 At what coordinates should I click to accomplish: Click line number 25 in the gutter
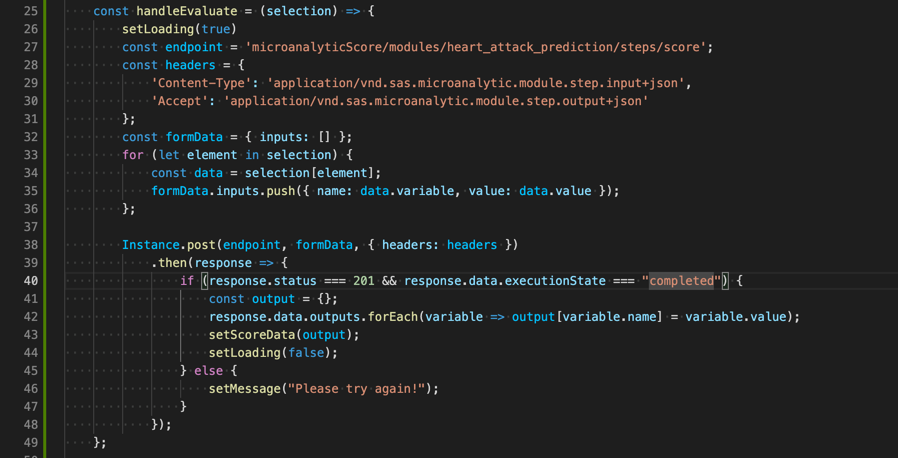tap(30, 11)
